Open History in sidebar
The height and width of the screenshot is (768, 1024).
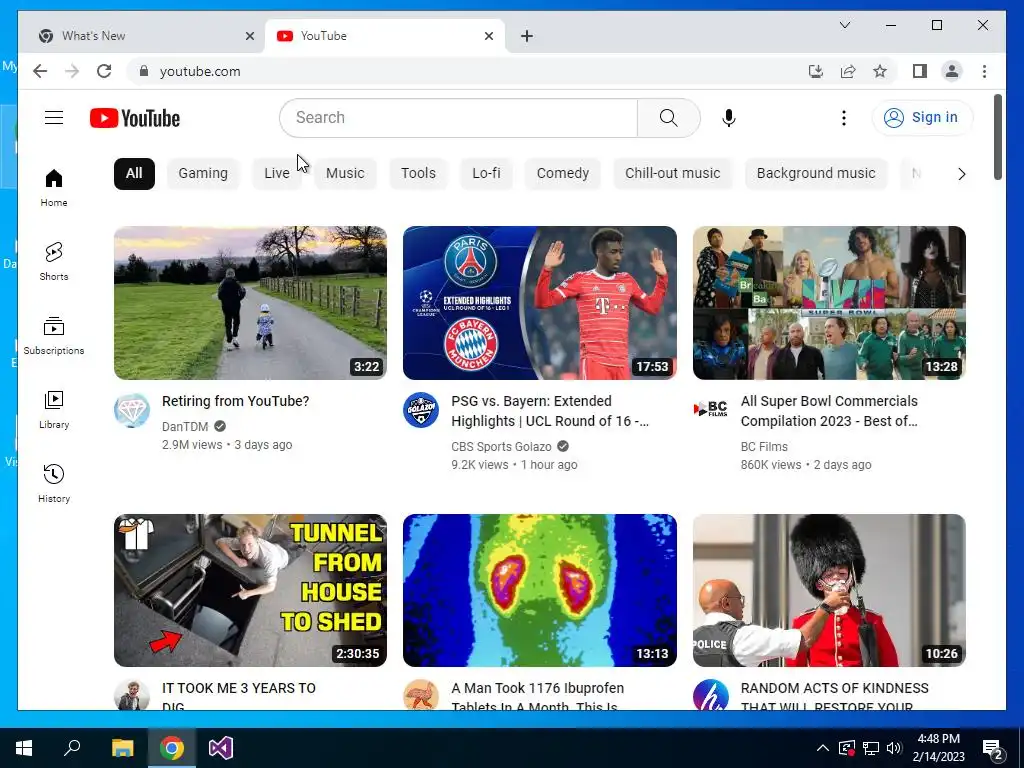tap(54, 483)
